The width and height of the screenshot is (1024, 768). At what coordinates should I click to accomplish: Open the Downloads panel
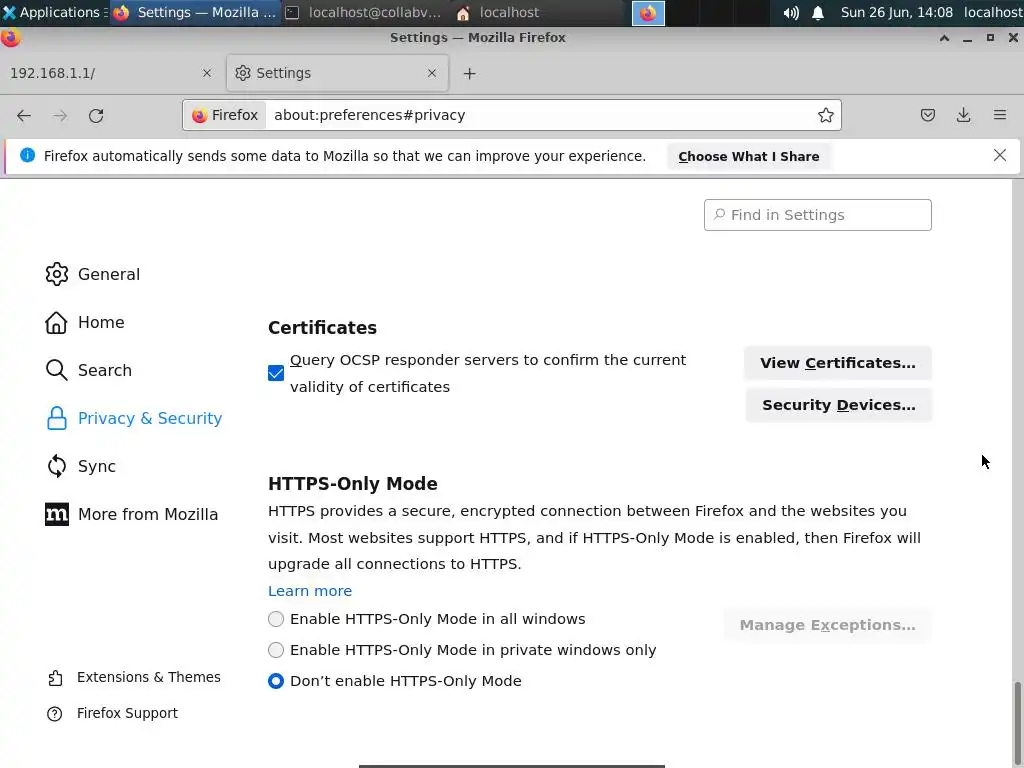click(x=964, y=115)
